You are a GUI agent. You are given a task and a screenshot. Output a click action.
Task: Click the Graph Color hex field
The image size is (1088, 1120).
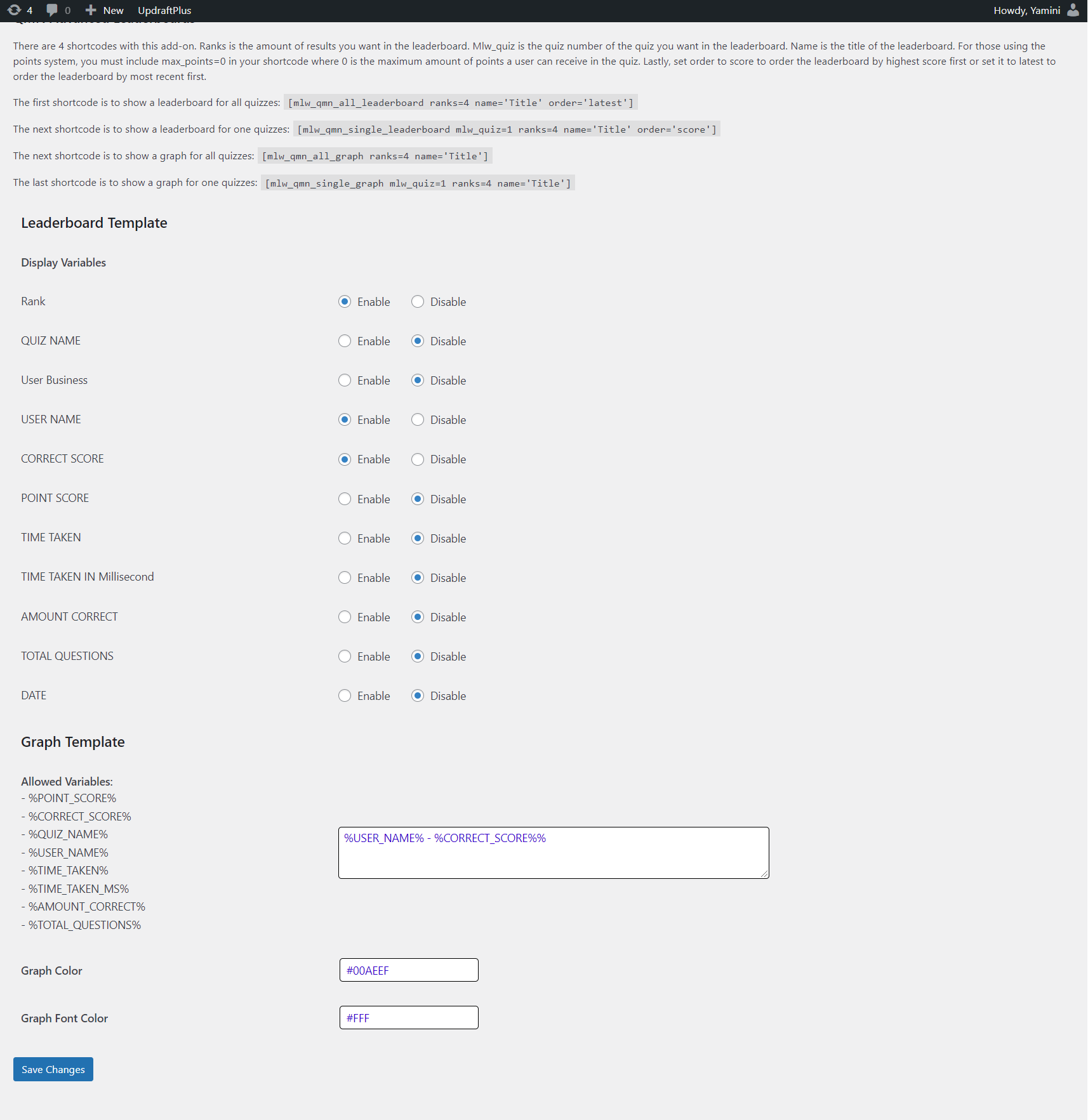(409, 970)
